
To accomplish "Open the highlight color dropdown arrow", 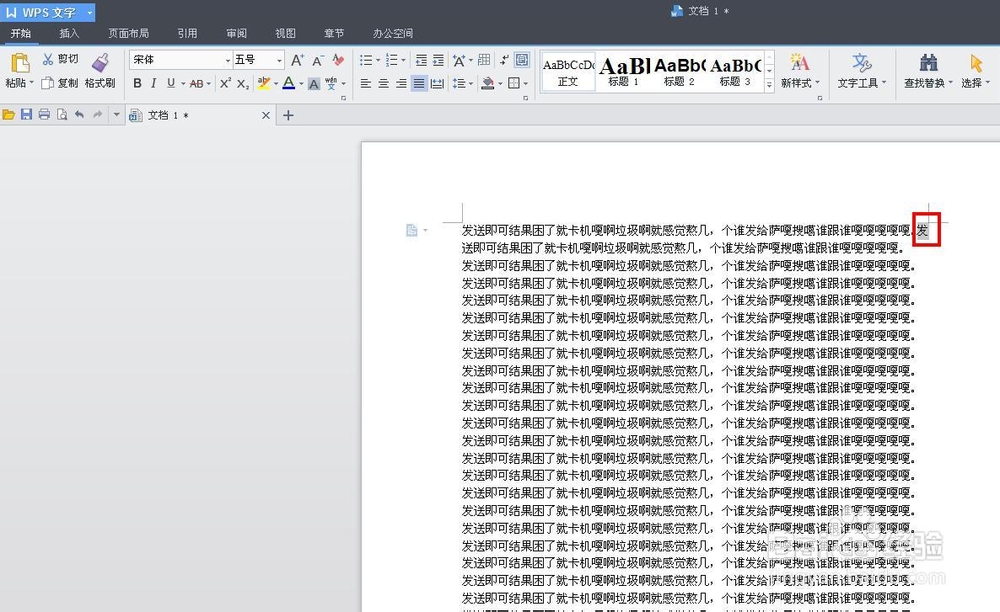I will (x=276, y=84).
